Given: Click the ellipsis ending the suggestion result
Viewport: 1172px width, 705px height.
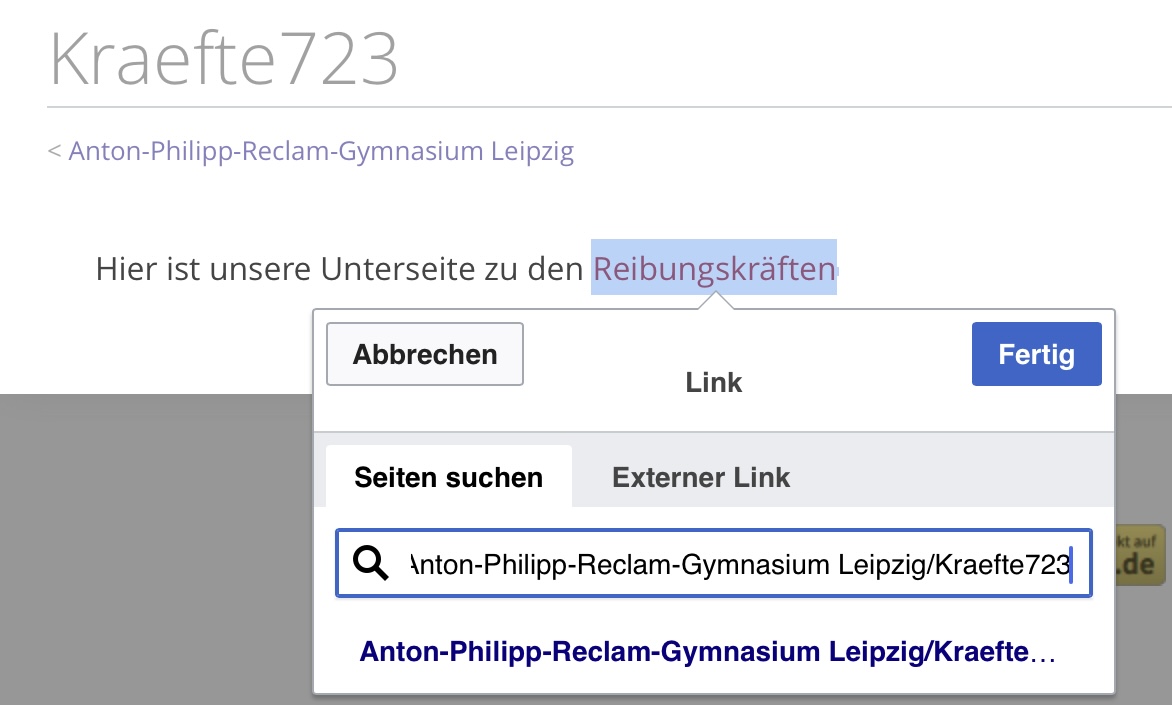Looking at the screenshot, I should tap(1043, 656).
